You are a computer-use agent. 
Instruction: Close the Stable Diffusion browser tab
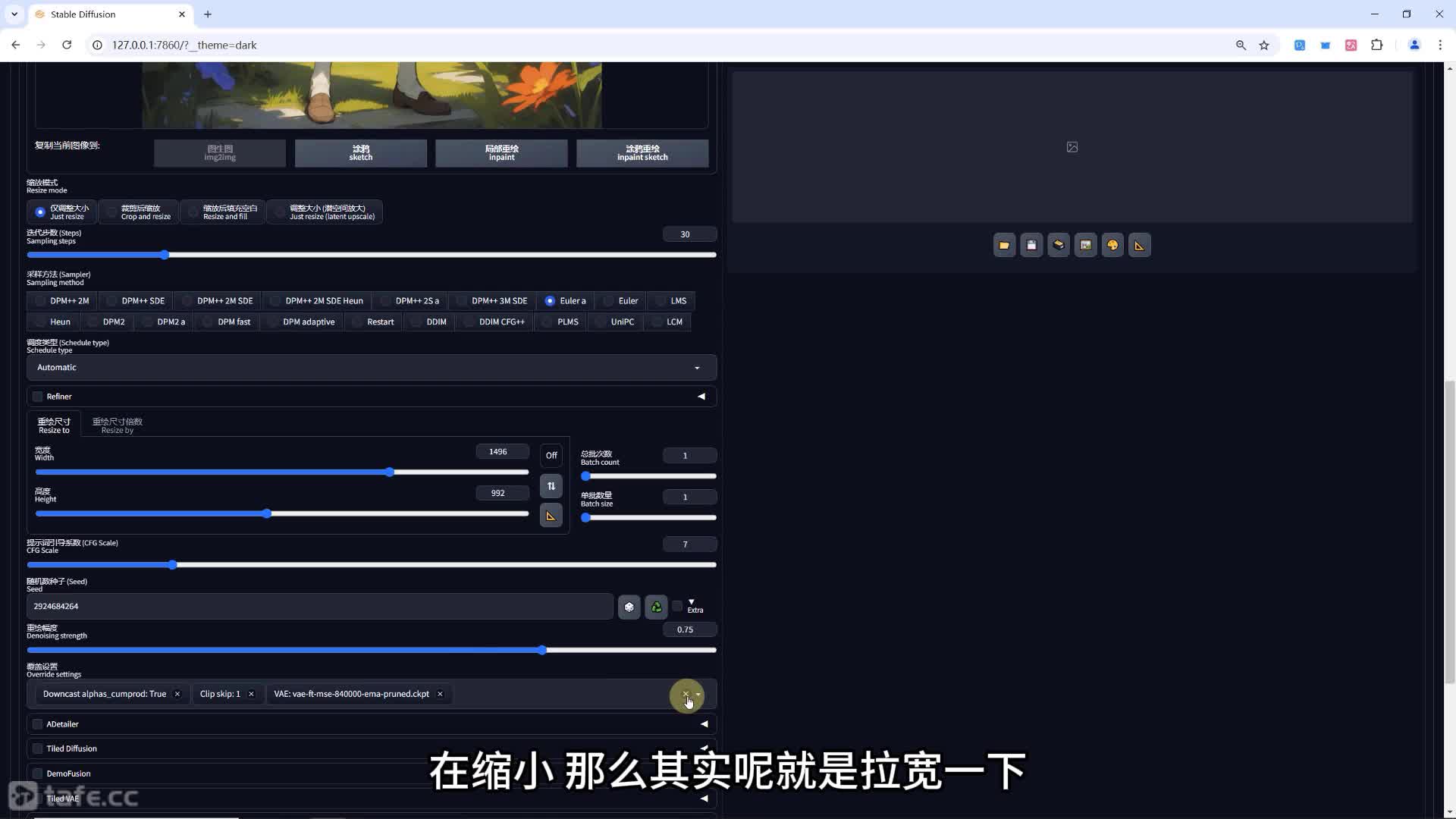[x=182, y=14]
